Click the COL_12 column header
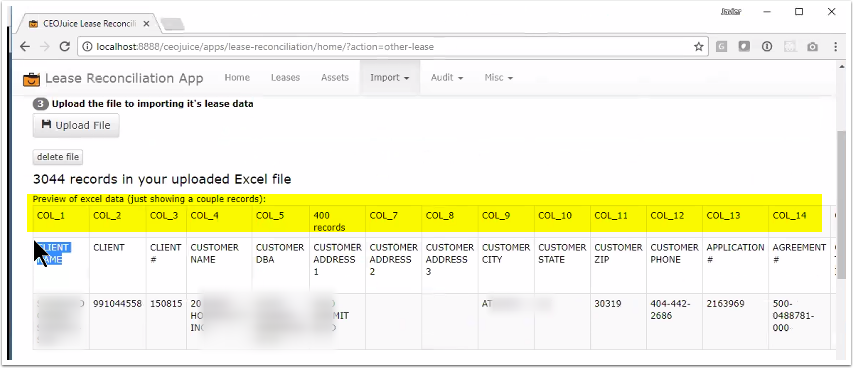The height and width of the screenshot is (368, 853). coord(675,221)
